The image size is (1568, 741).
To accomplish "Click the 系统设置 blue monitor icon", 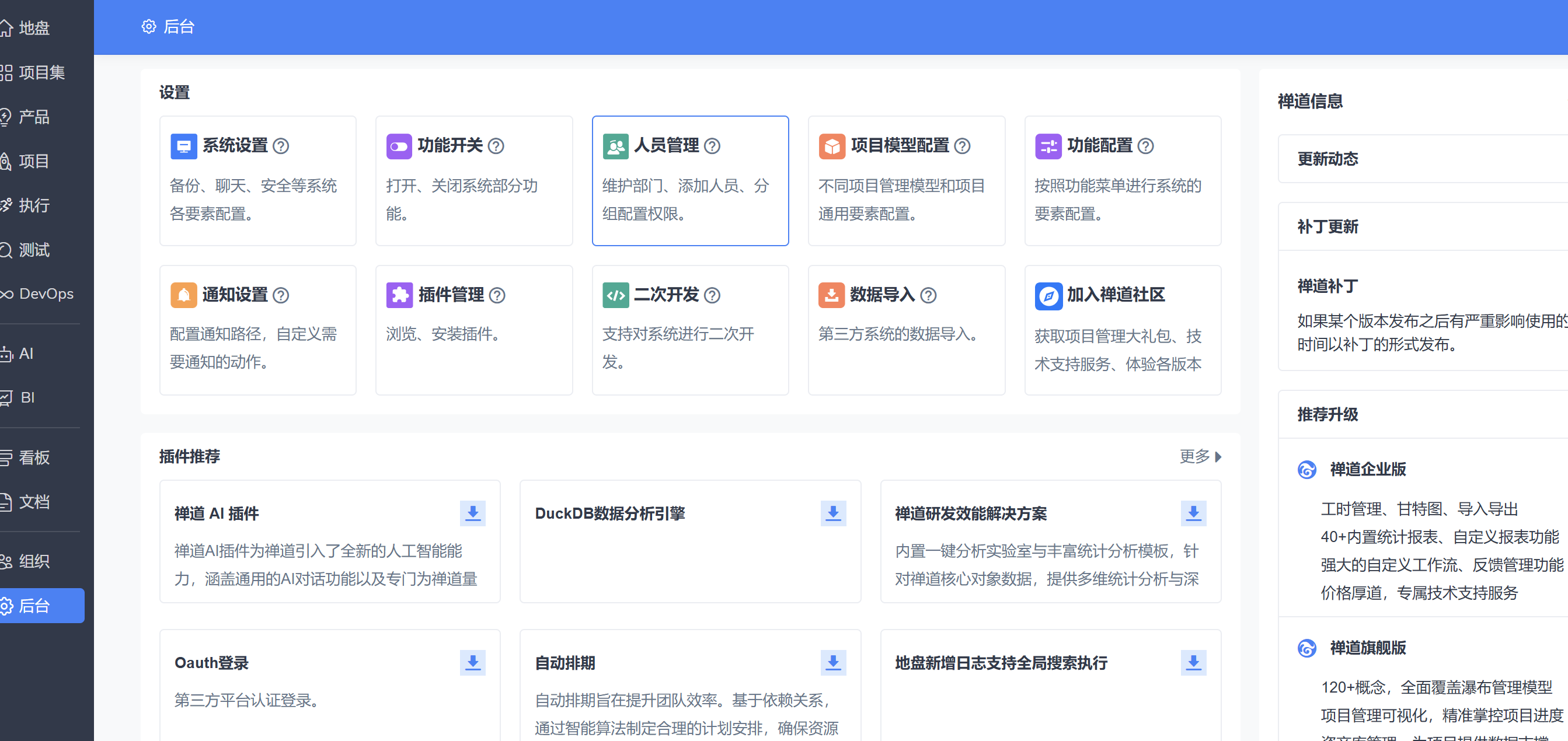I will [x=183, y=146].
